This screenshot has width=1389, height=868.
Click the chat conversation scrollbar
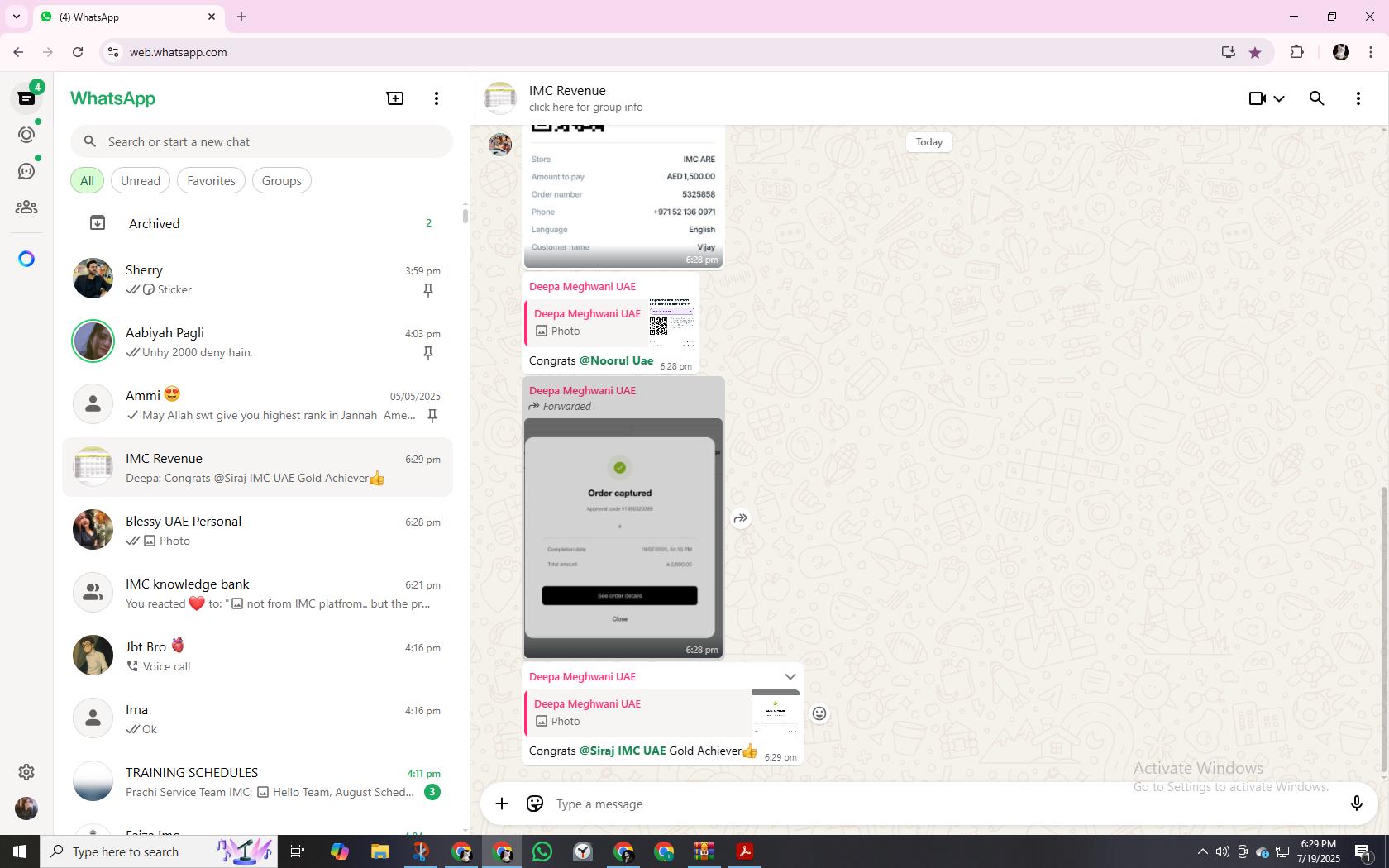(x=1384, y=631)
